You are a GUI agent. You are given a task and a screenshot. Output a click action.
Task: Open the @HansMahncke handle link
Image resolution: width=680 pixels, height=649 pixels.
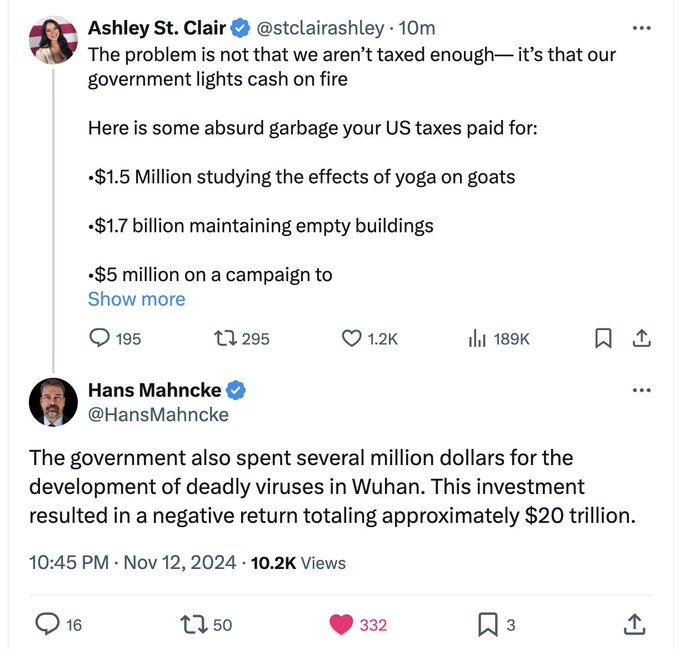(158, 415)
